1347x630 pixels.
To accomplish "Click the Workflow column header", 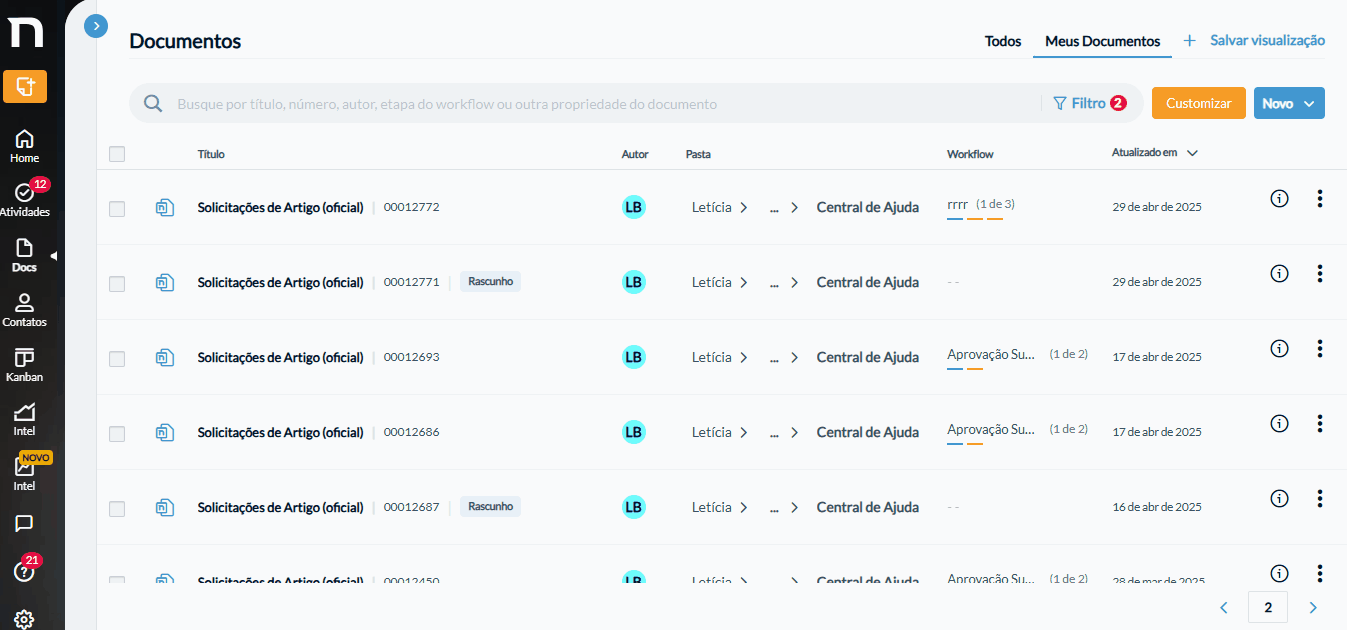I will [x=970, y=154].
